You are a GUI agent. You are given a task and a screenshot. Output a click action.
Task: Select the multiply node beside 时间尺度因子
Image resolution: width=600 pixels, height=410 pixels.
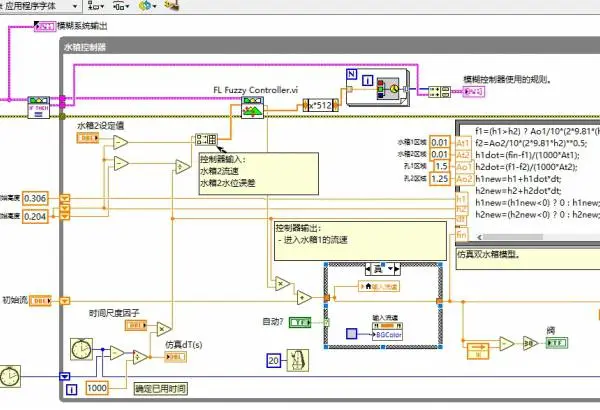click(x=164, y=329)
